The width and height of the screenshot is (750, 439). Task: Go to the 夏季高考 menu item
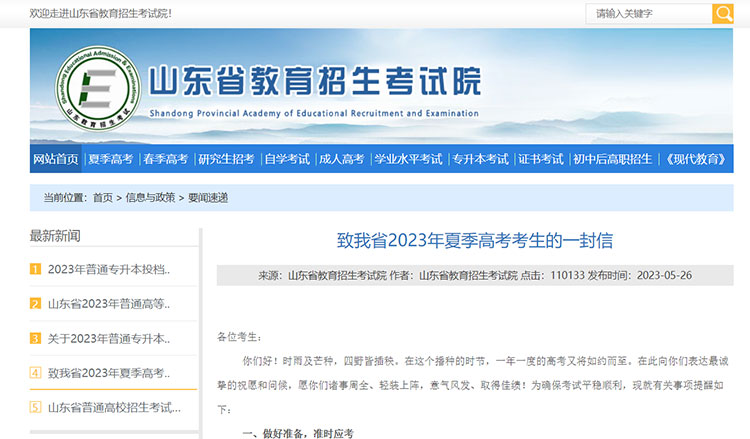pyautogui.click(x=110, y=159)
